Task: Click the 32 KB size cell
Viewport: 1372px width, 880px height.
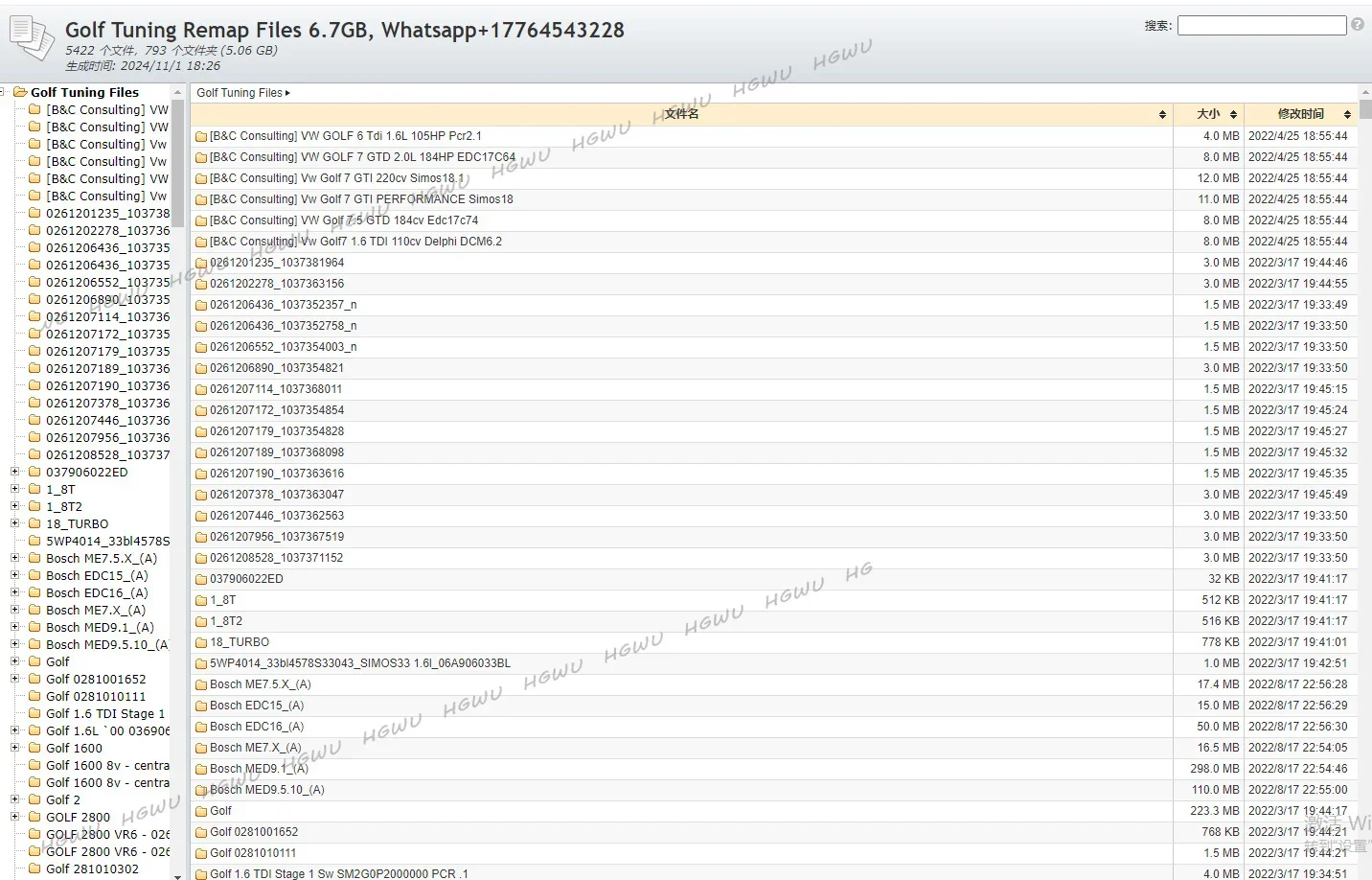Action: 1223,579
